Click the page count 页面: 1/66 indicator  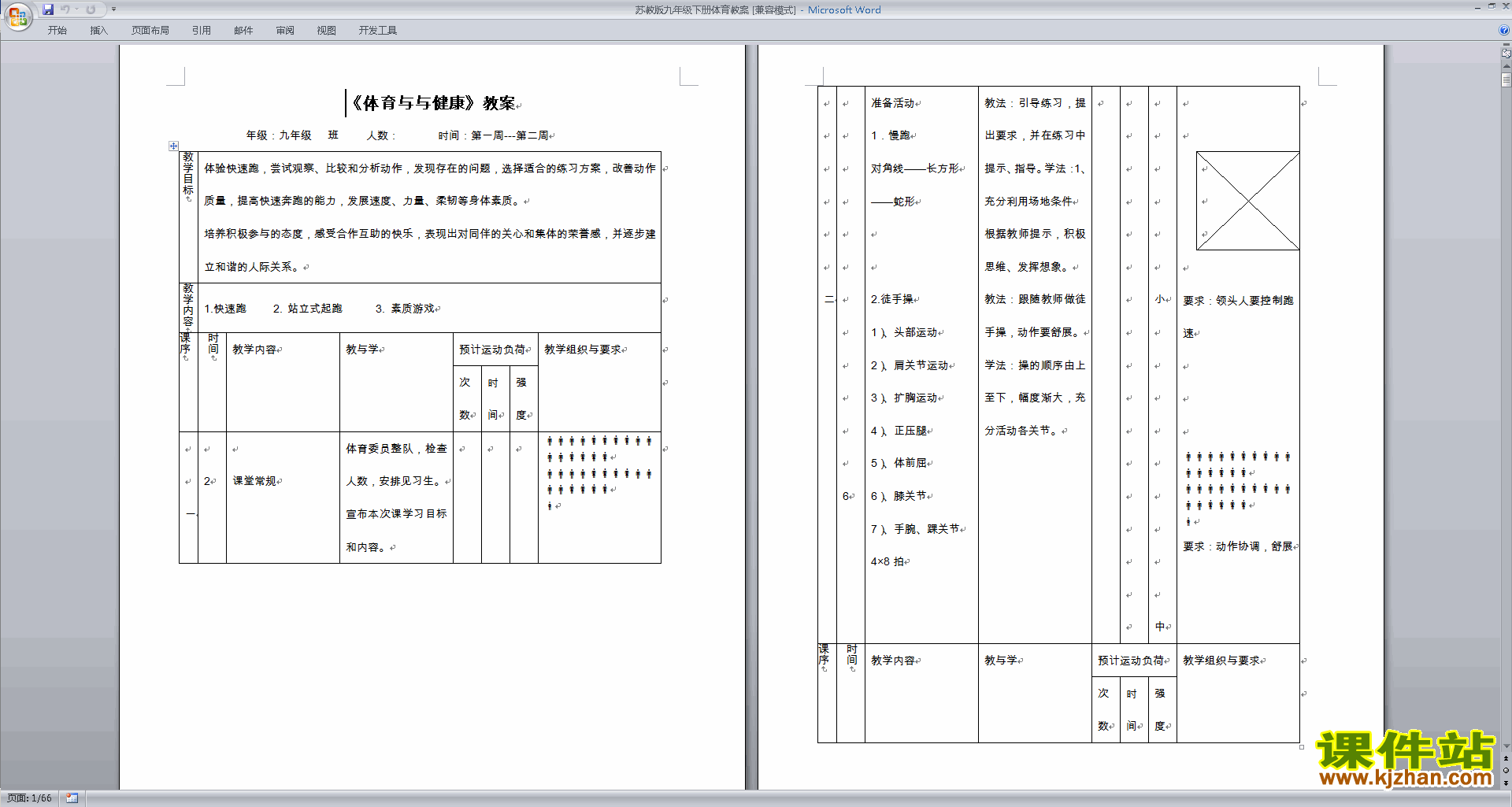click(x=30, y=798)
